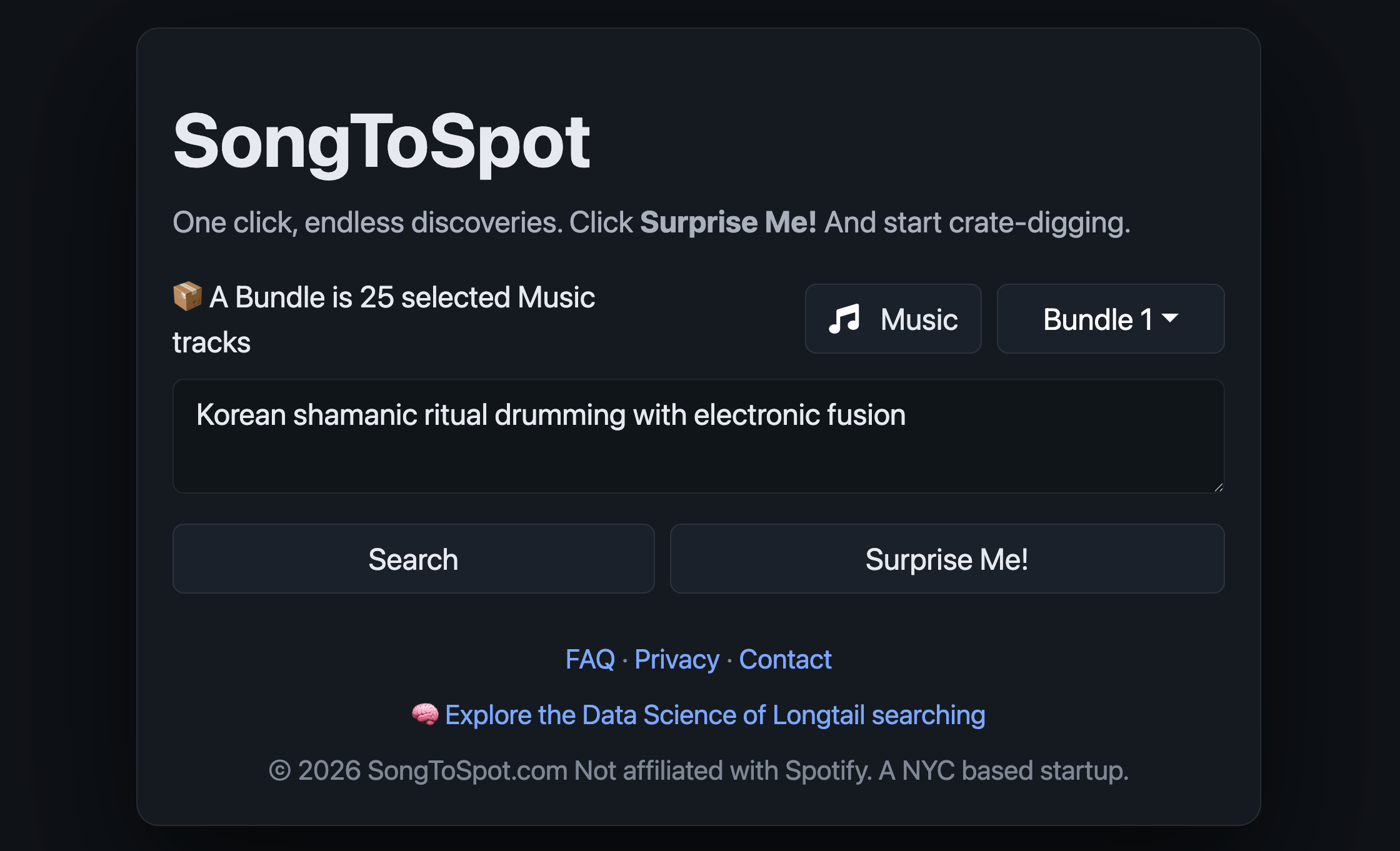
Task: Click bold 'Surprise Me!' in the tagline
Action: 727,222
